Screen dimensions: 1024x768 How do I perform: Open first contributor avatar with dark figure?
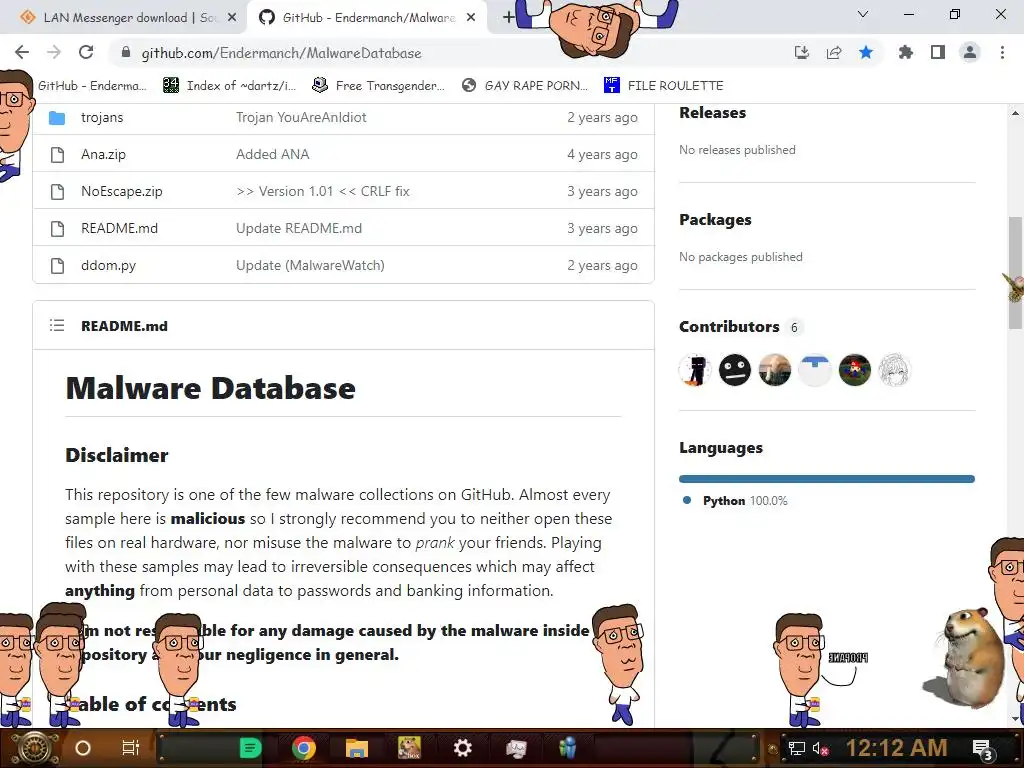pos(695,370)
